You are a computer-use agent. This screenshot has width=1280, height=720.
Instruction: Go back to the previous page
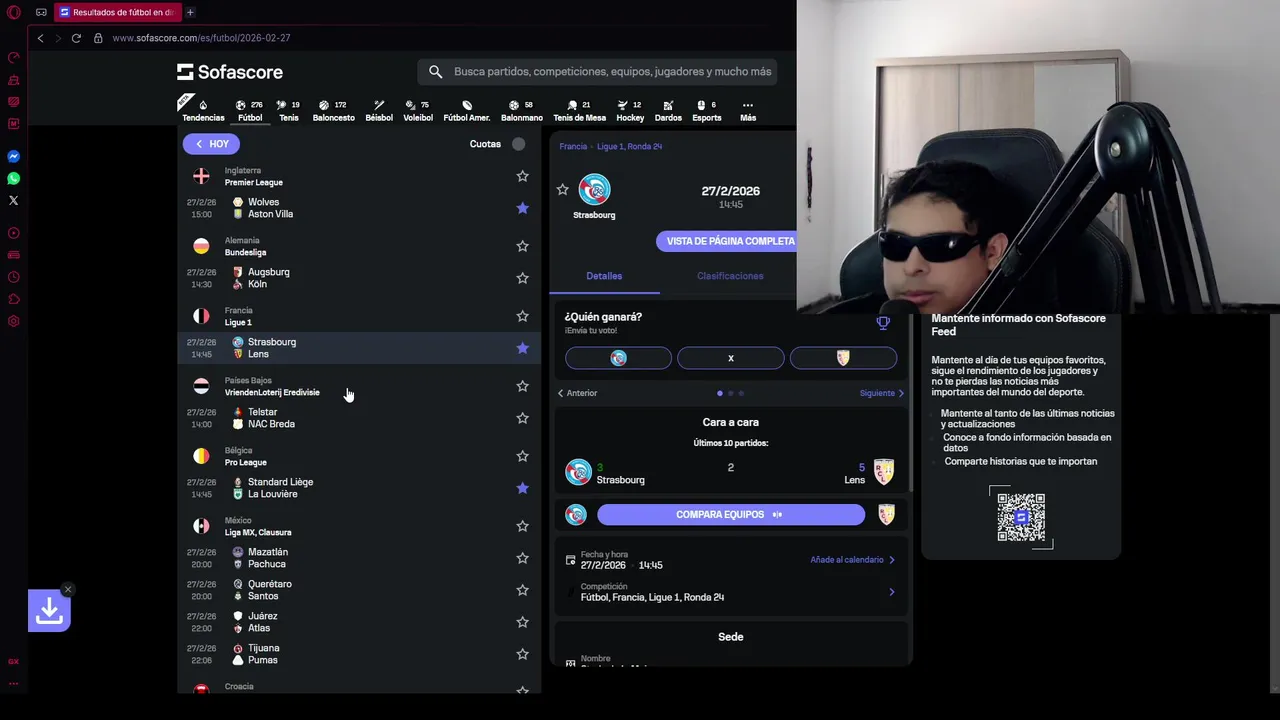click(40, 38)
